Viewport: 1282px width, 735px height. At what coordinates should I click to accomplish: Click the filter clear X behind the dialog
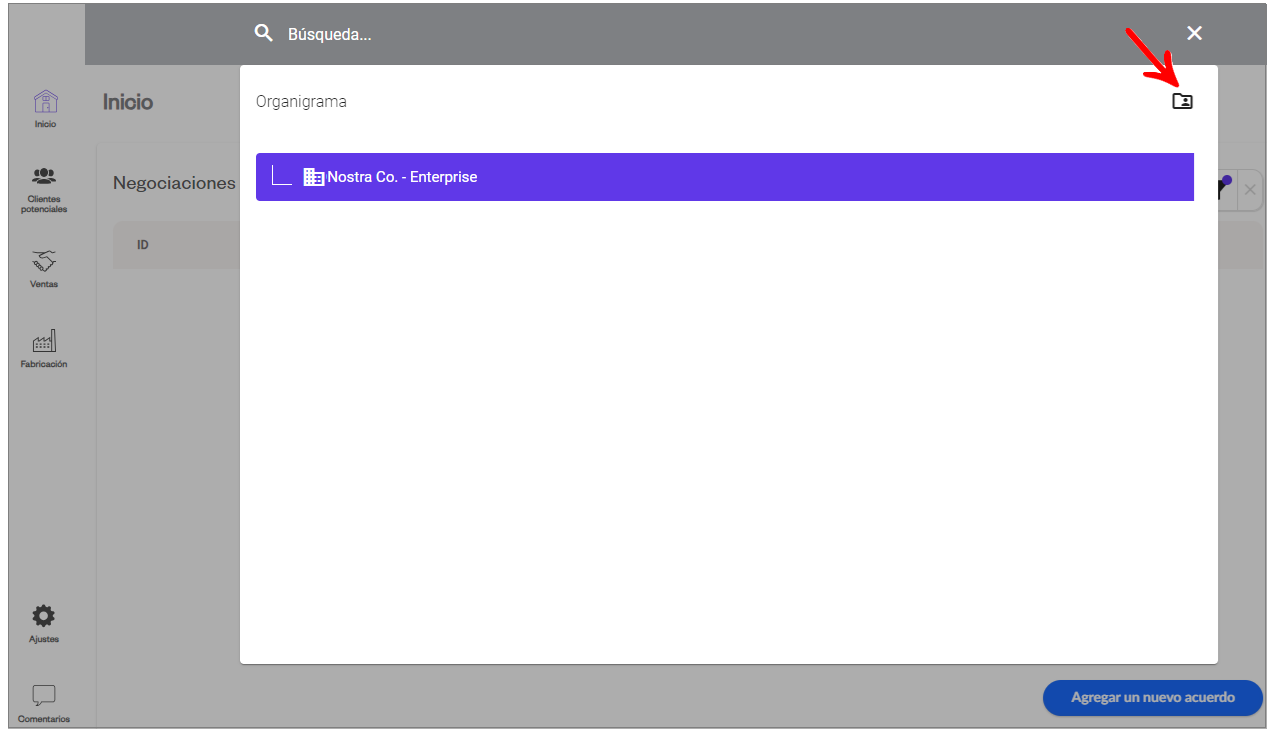(x=1250, y=190)
